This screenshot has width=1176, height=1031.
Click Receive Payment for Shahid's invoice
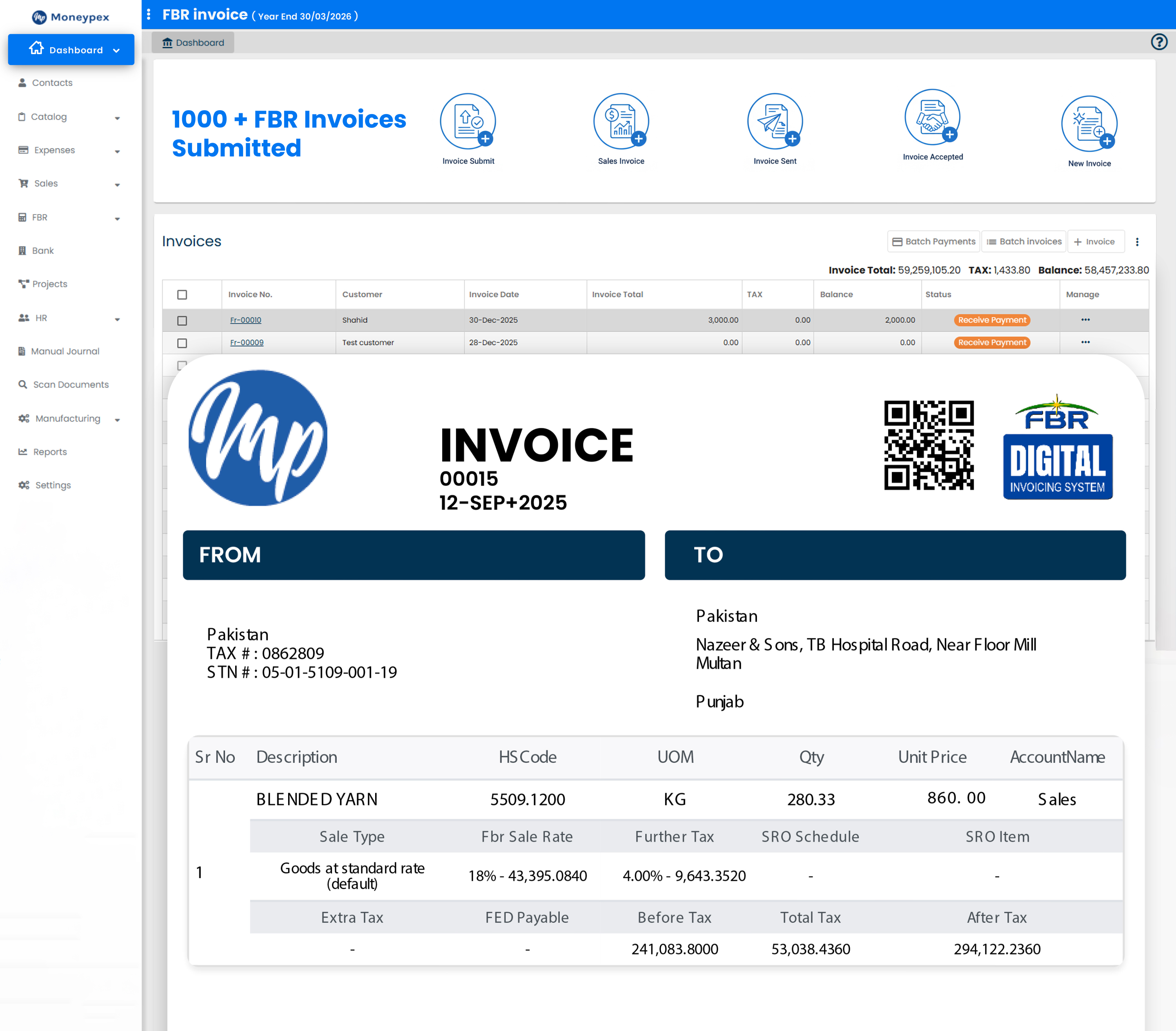tap(991, 320)
